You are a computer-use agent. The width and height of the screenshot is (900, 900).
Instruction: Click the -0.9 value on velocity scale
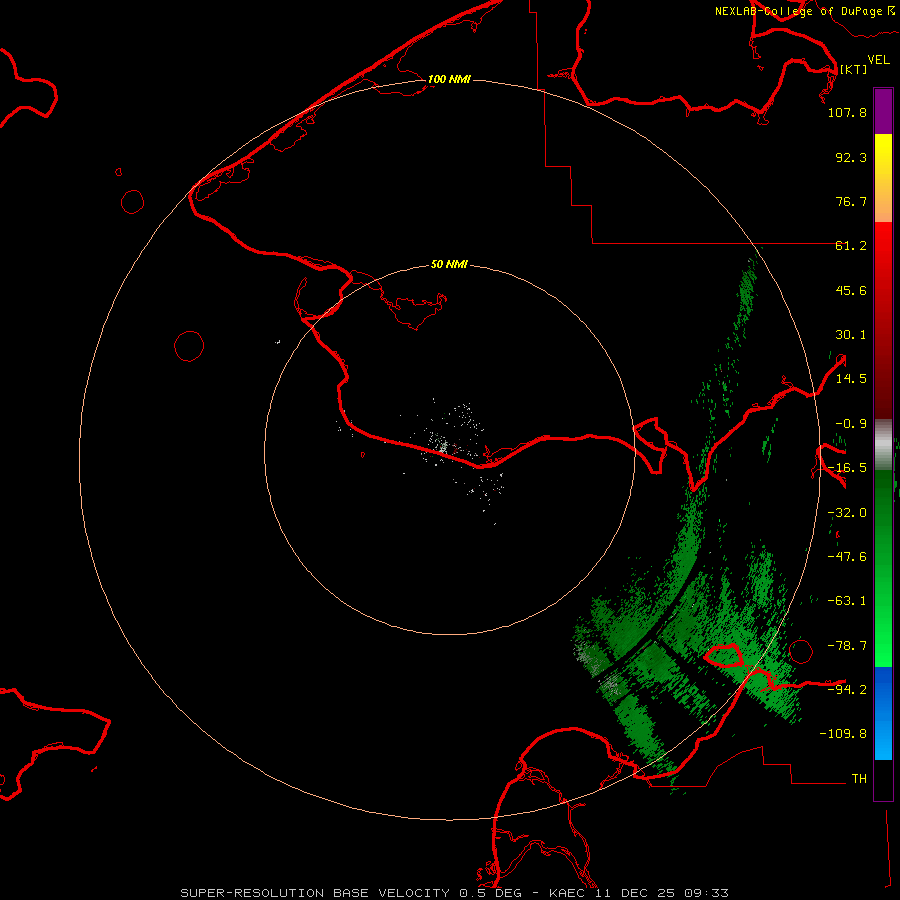[x=851, y=424]
